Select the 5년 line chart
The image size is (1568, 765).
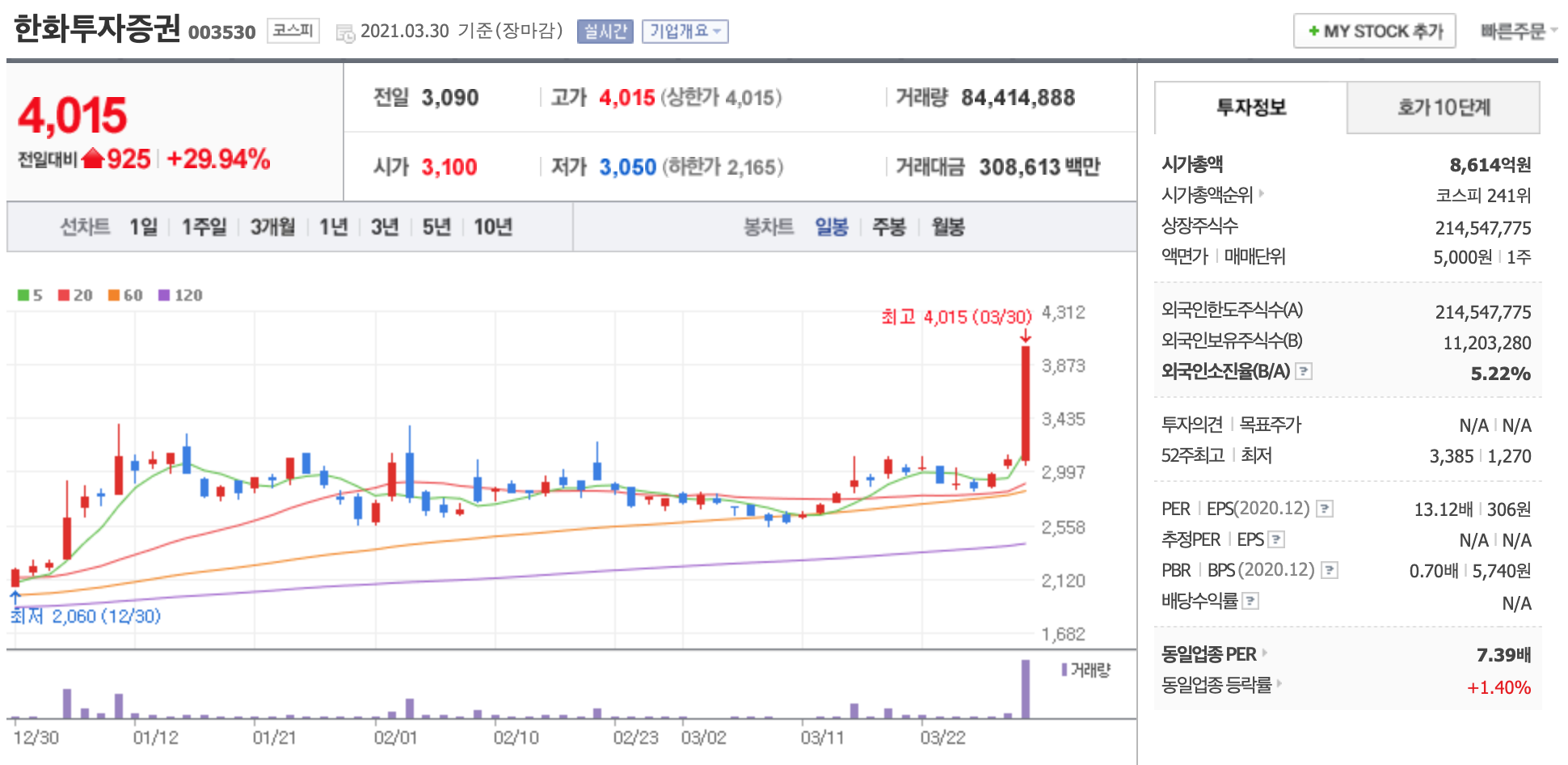(x=436, y=226)
